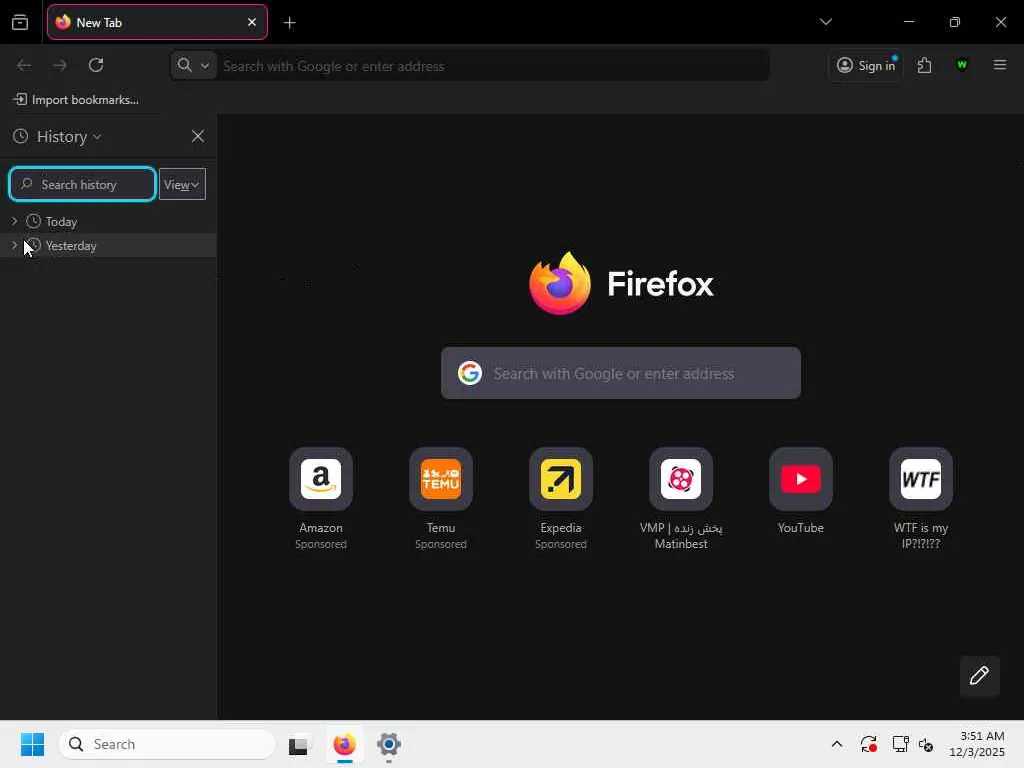The width and height of the screenshot is (1024, 768).
Task: Show hidden system tray icons
Action: [837, 744]
